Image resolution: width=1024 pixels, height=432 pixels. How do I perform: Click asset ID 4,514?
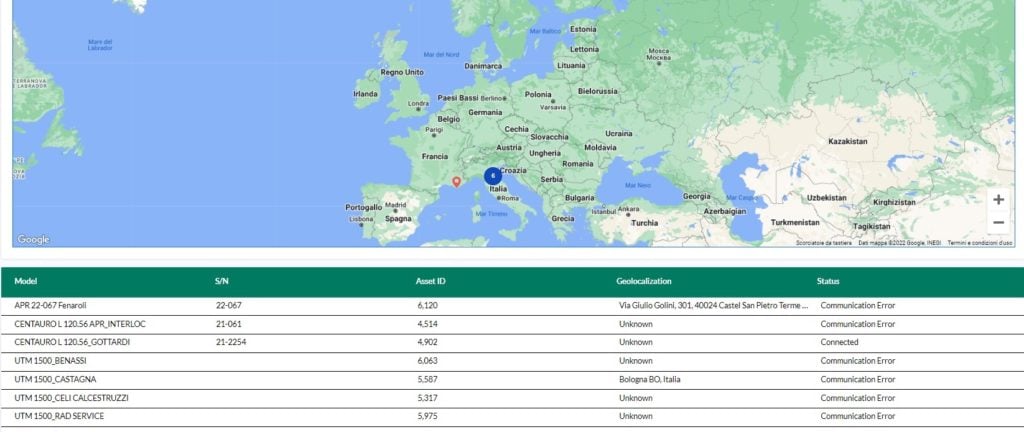[x=427, y=324]
